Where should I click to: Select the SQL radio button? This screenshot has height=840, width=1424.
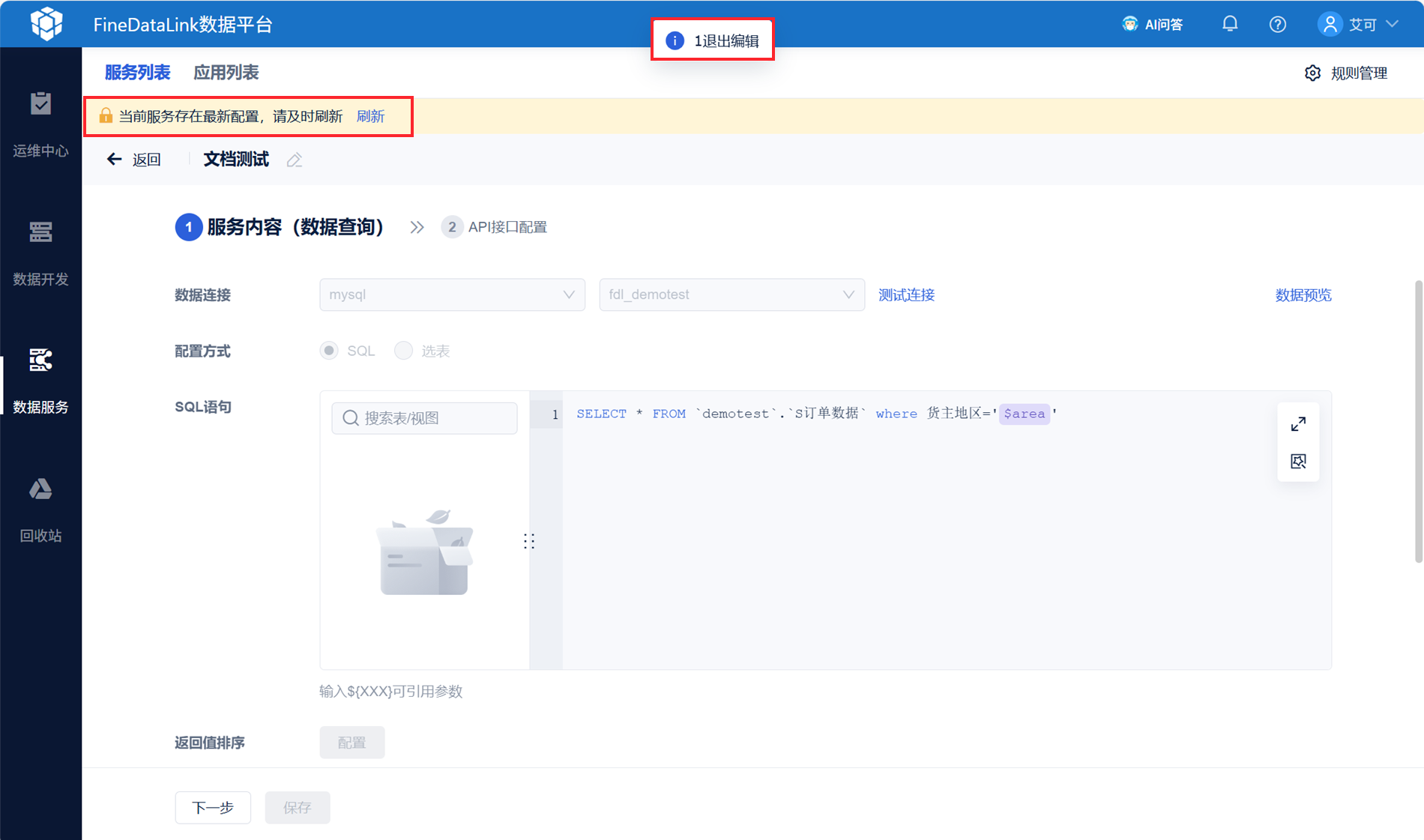pyautogui.click(x=329, y=351)
